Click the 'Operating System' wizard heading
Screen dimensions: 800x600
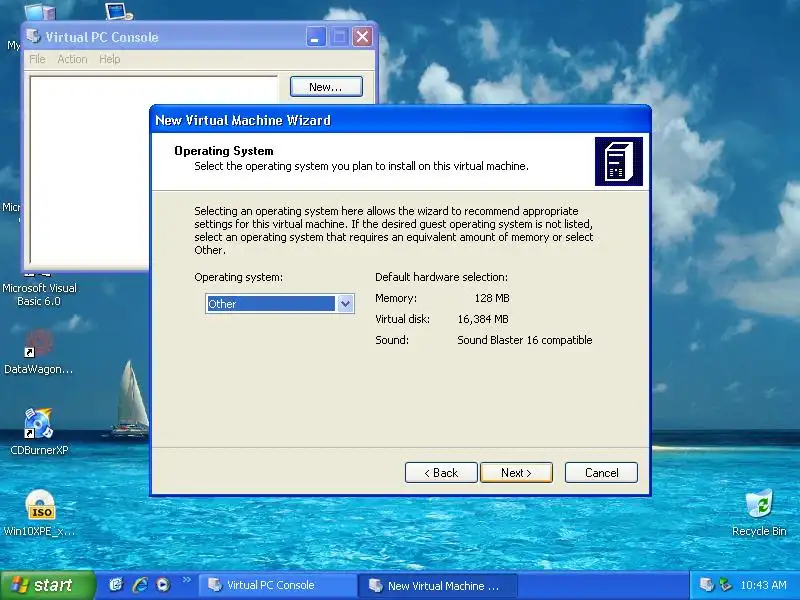tap(223, 151)
